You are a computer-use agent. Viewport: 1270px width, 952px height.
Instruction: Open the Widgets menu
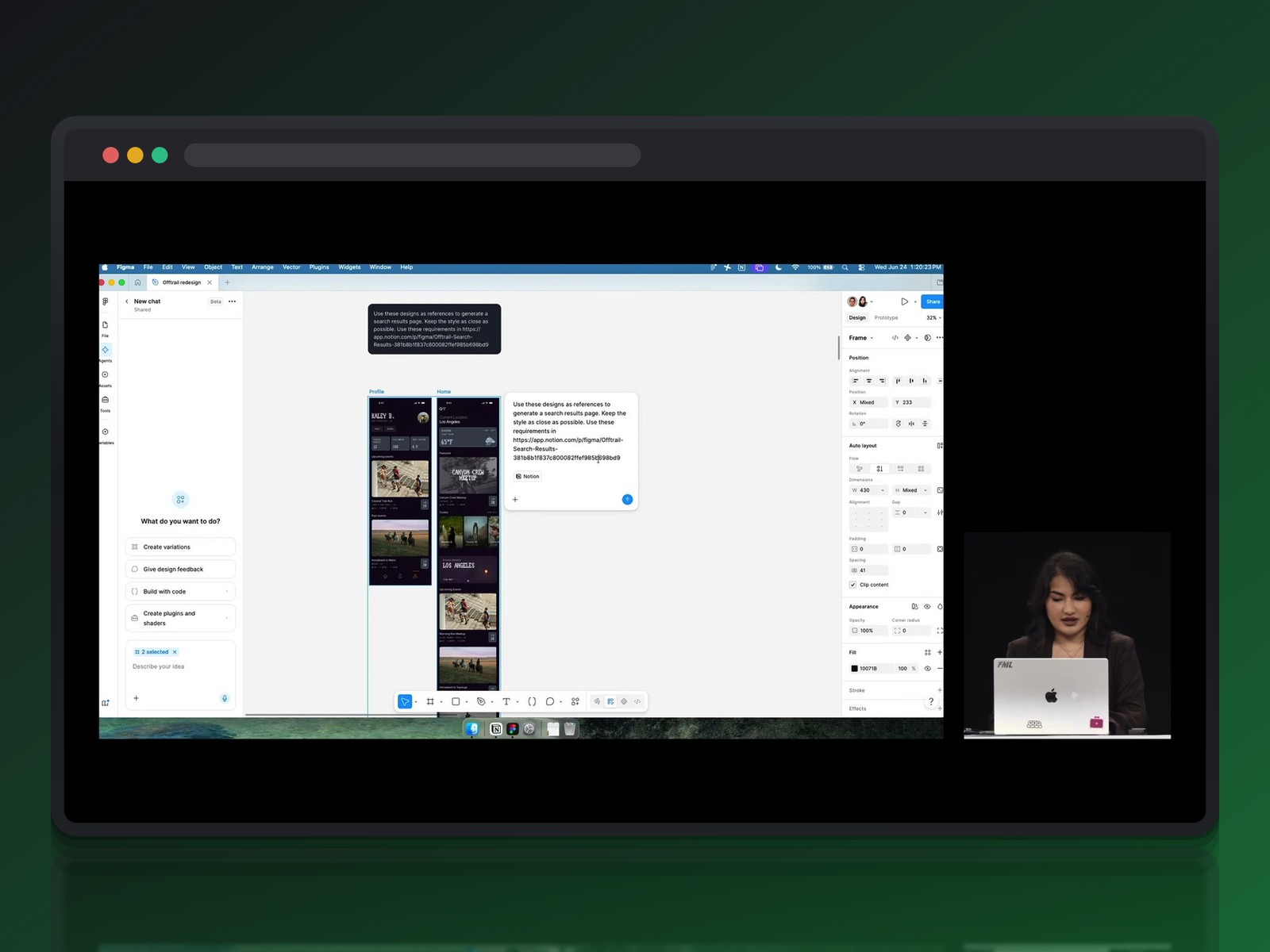coord(349,267)
